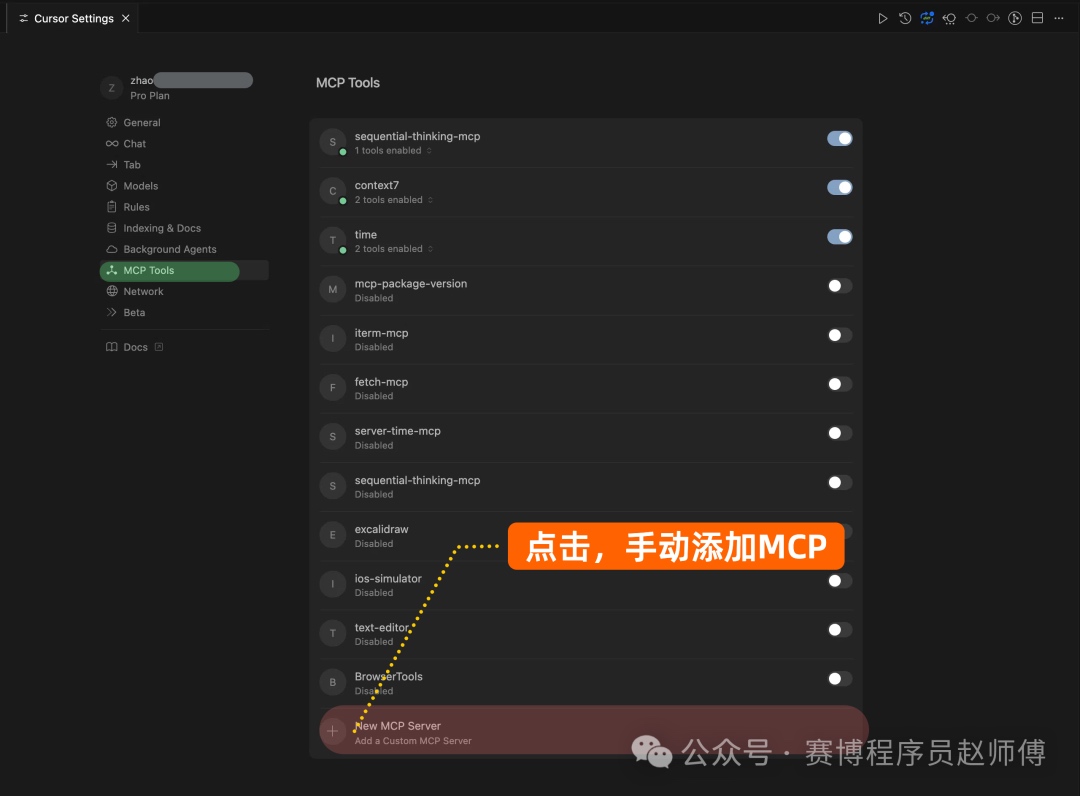
Task: Turn on the iterm-mcp toggle
Action: [x=840, y=335]
